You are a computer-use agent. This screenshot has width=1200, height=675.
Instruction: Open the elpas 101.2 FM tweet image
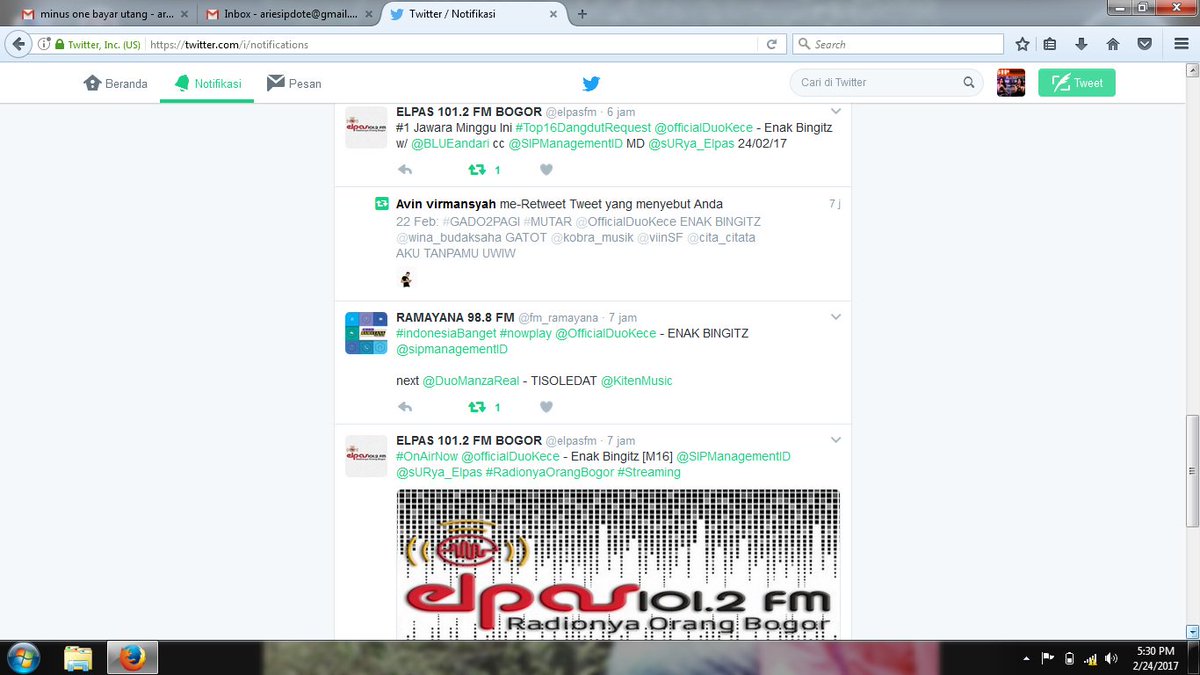click(x=618, y=564)
